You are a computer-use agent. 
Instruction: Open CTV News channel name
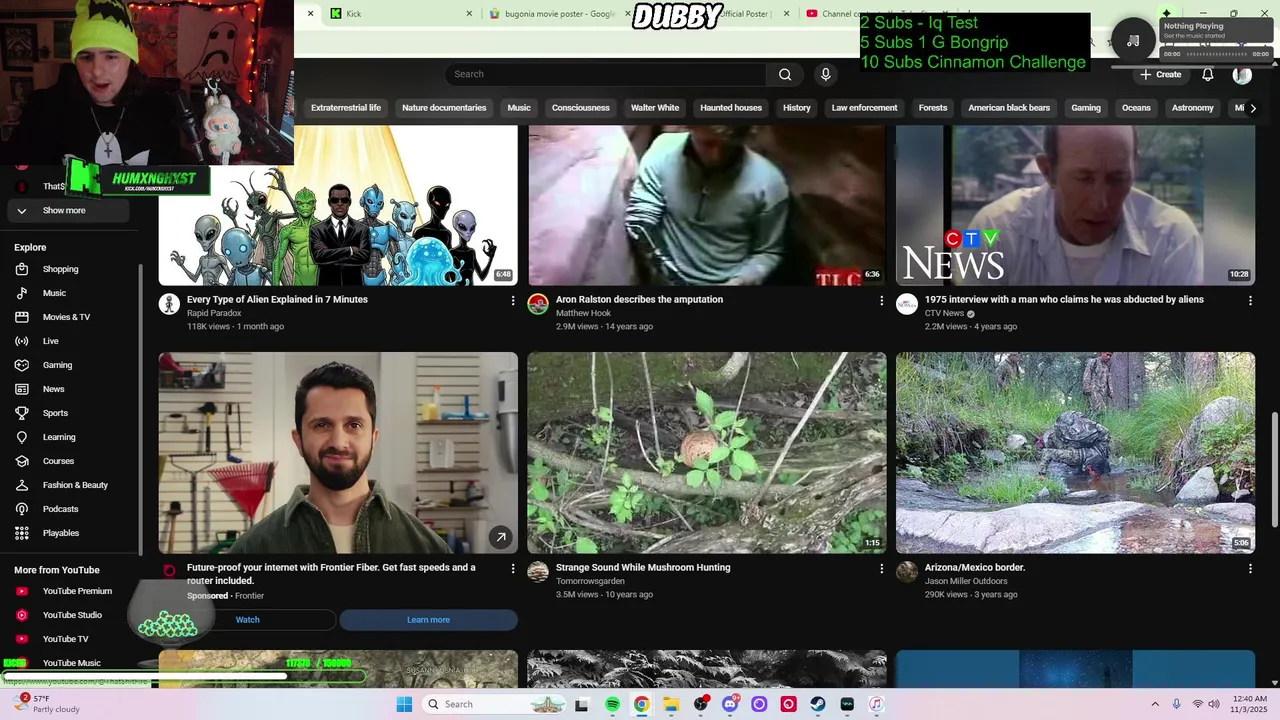coord(944,313)
